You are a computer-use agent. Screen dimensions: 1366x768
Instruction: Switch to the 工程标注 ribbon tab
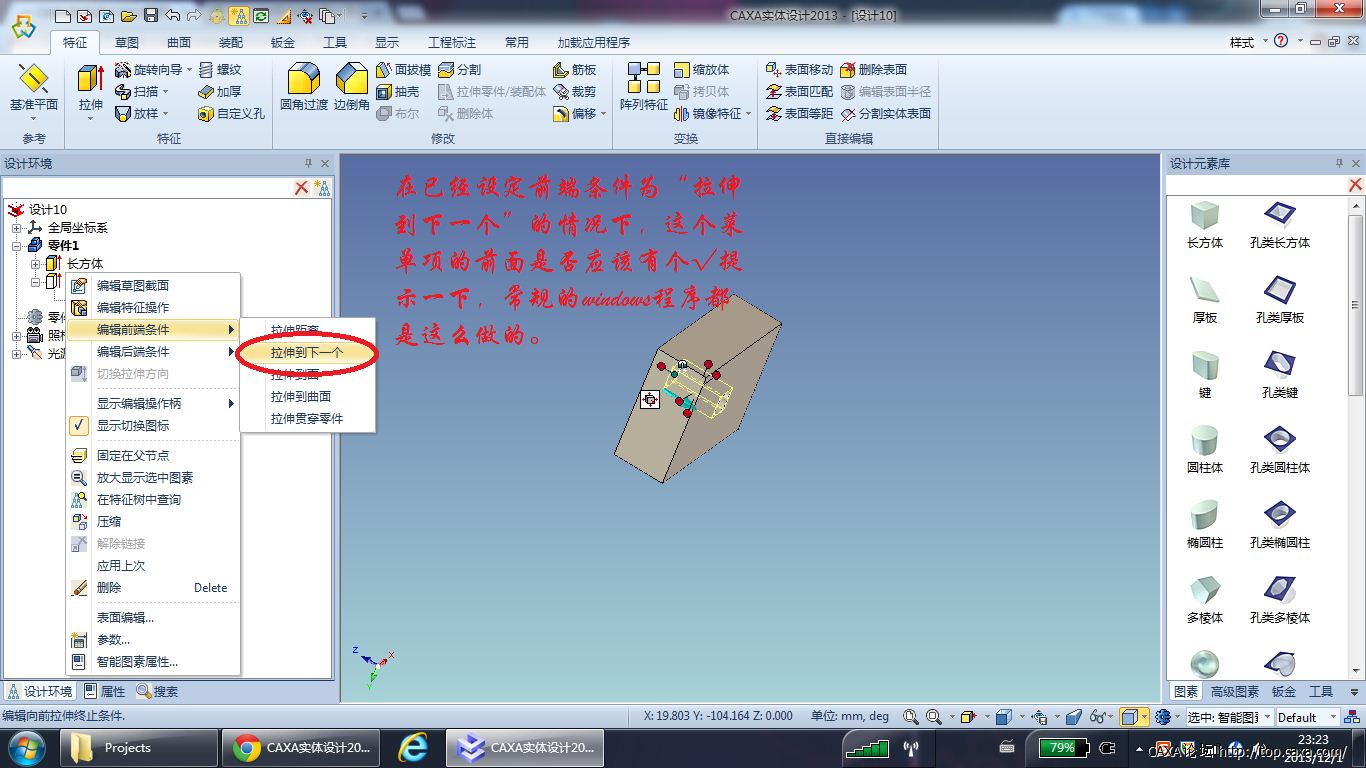(x=452, y=43)
